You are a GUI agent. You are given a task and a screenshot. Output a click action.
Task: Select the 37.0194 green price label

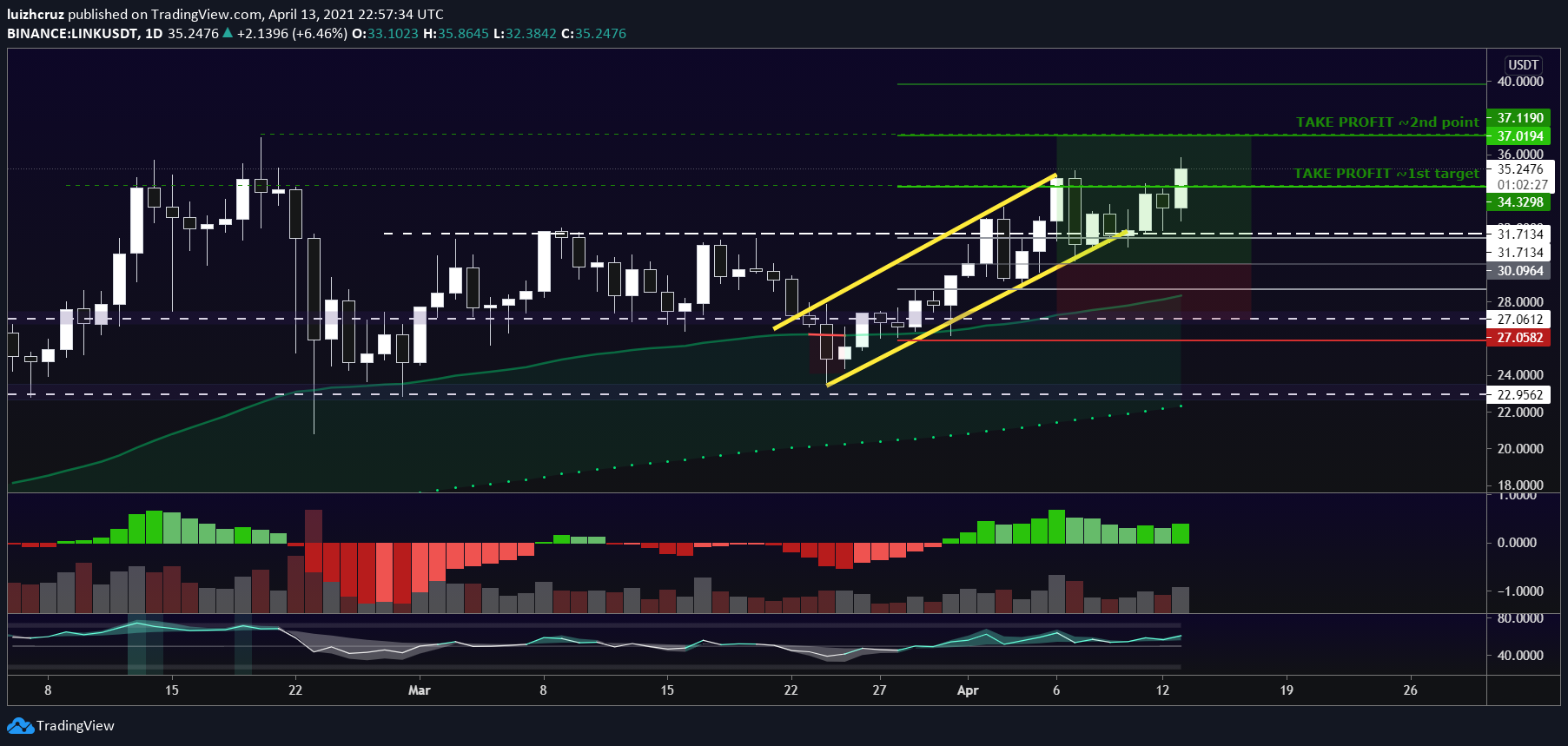pyautogui.click(x=1519, y=136)
